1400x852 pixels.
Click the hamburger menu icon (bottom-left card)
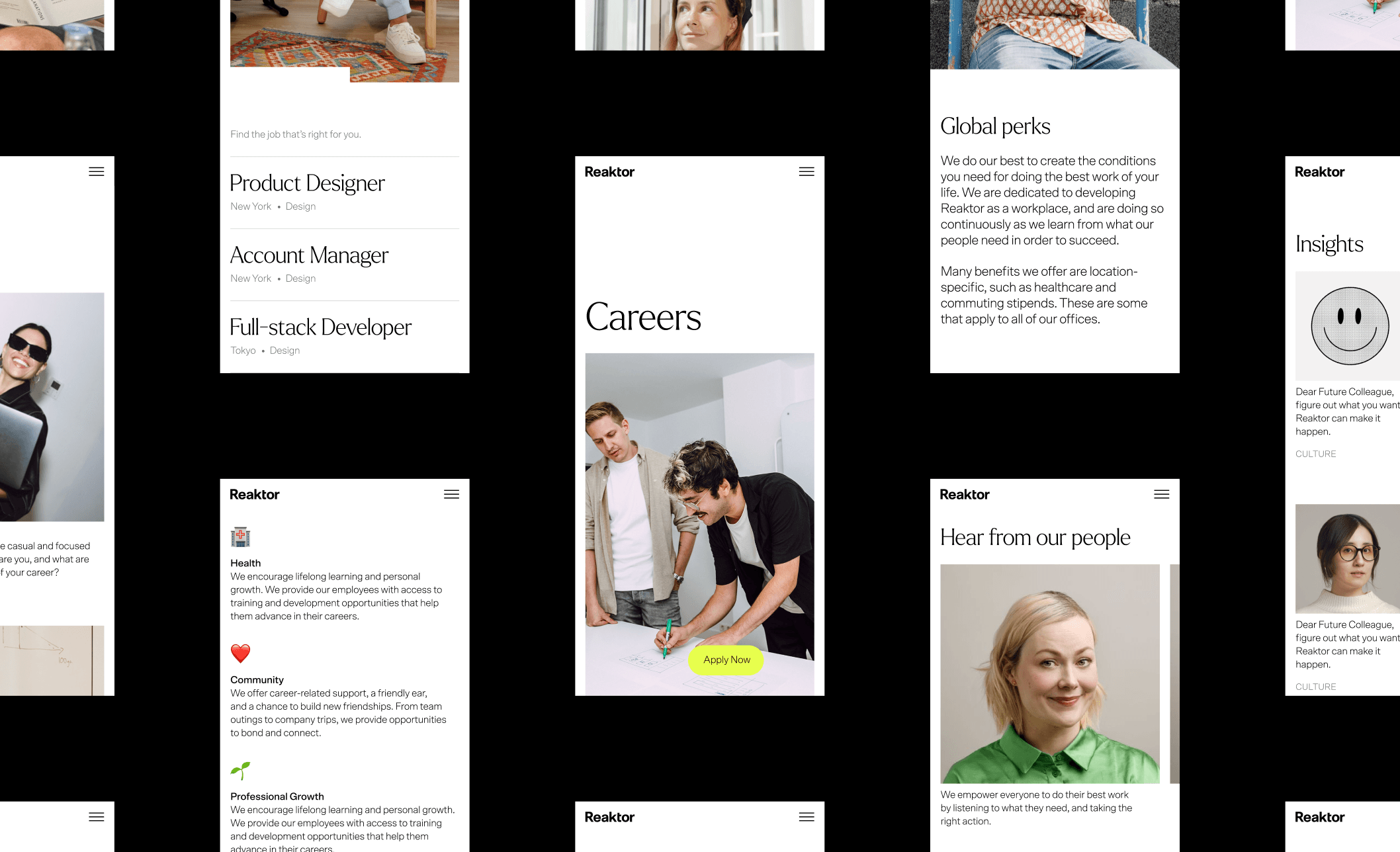pos(96,816)
